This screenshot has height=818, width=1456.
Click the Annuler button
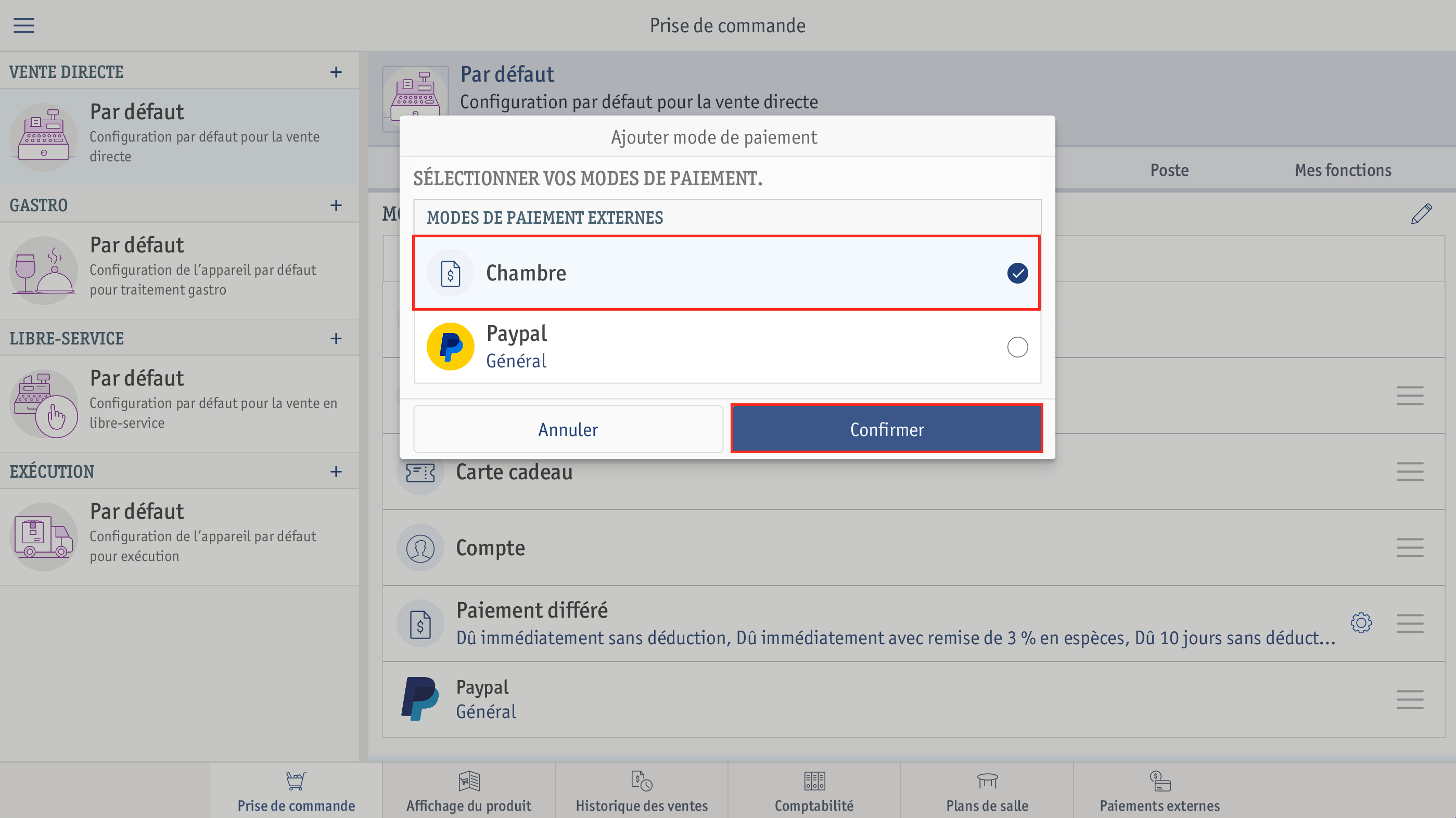click(x=568, y=429)
